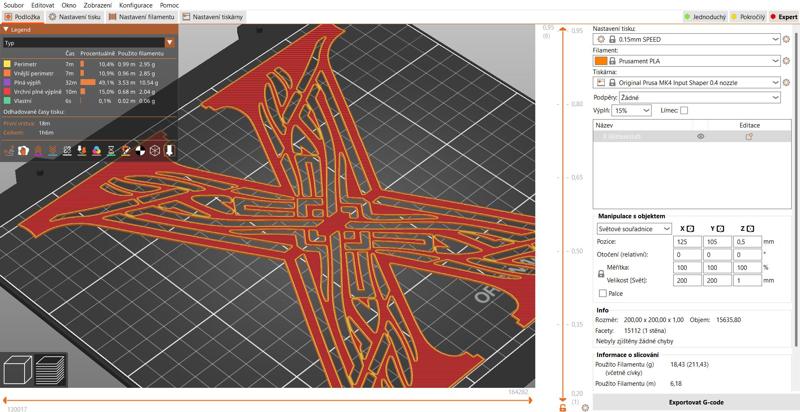Viewport: 800px width, 412px height.
Task: Open the Pomoc menu
Action: click(x=169, y=5)
